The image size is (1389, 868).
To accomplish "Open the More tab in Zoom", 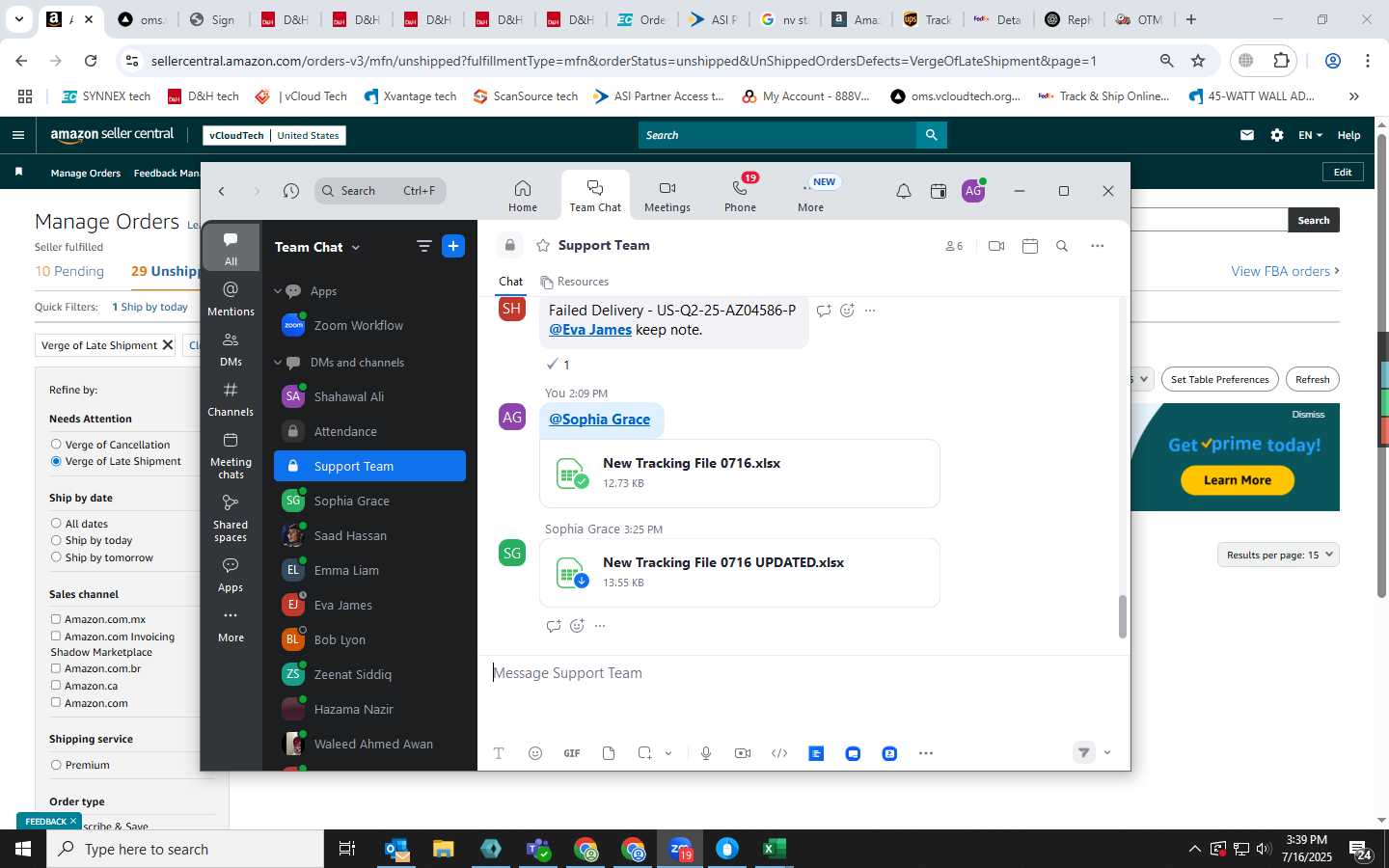I will click(x=810, y=196).
